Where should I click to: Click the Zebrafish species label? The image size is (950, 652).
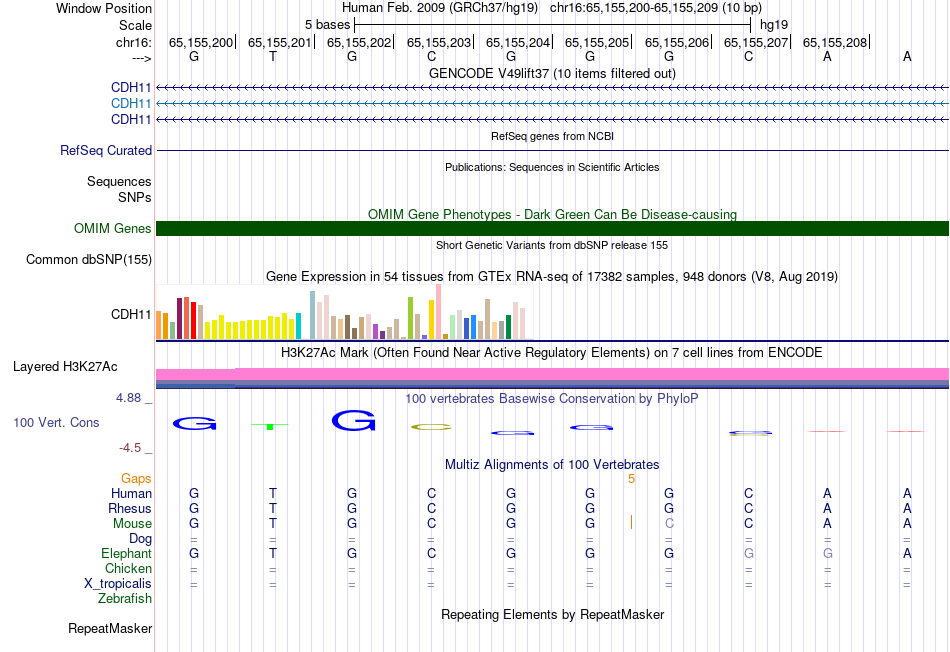(x=125, y=598)
